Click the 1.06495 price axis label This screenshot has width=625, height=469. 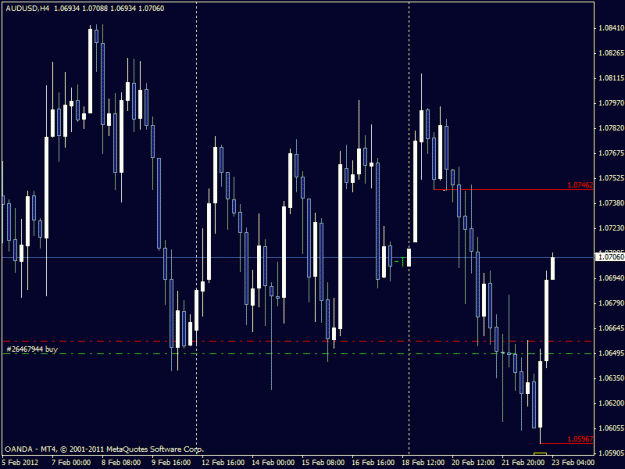click(611, 353)
